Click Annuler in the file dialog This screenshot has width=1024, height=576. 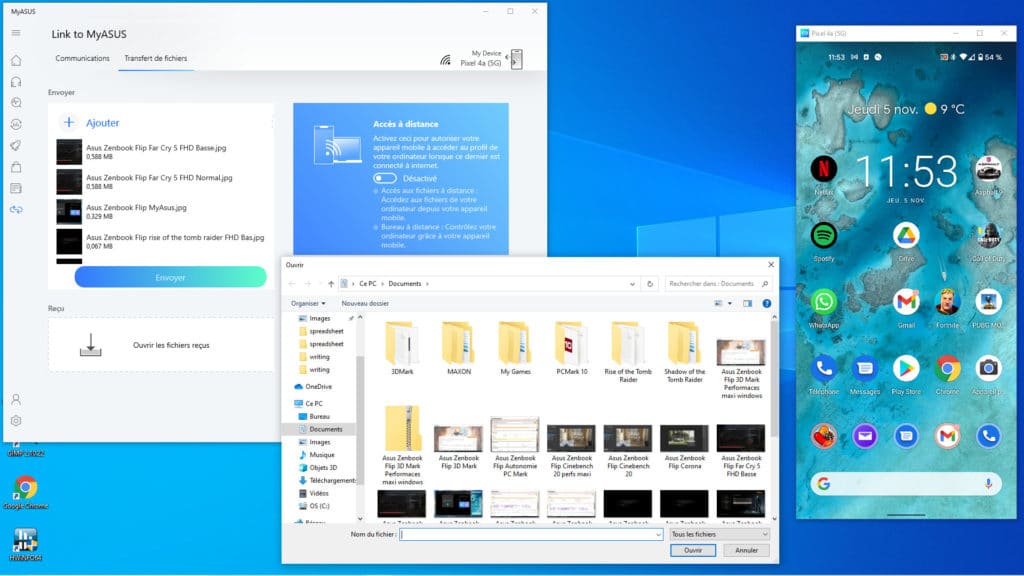tap(746, 551)
